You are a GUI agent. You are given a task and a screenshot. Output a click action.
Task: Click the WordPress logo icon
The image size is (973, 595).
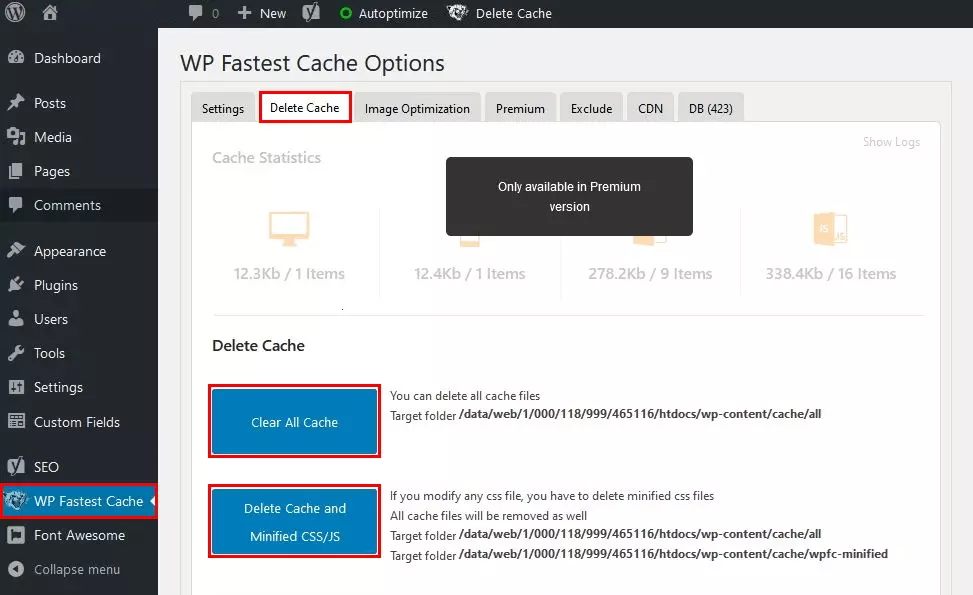pyautogui.click(x=16, y=13)
